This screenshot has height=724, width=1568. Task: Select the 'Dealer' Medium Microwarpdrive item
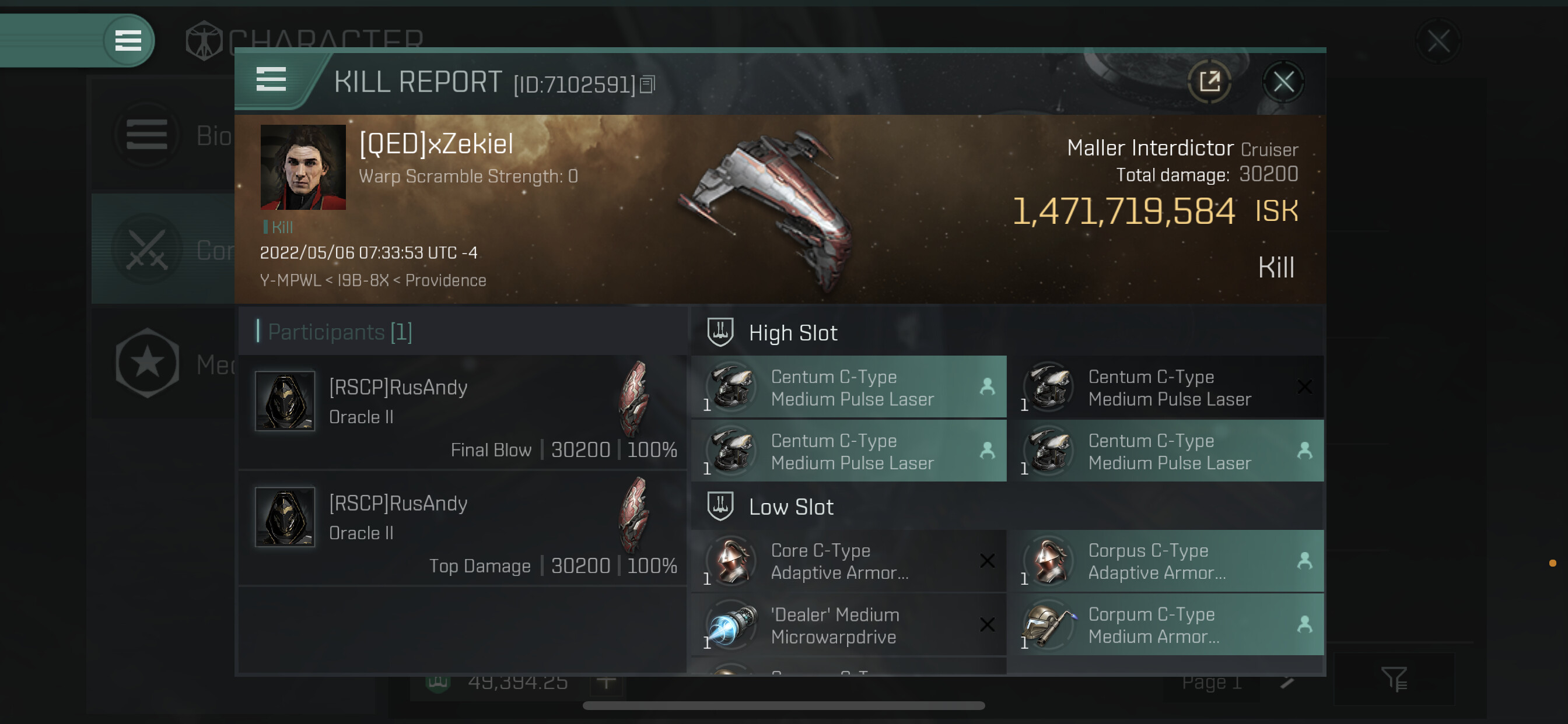point(849,625)
